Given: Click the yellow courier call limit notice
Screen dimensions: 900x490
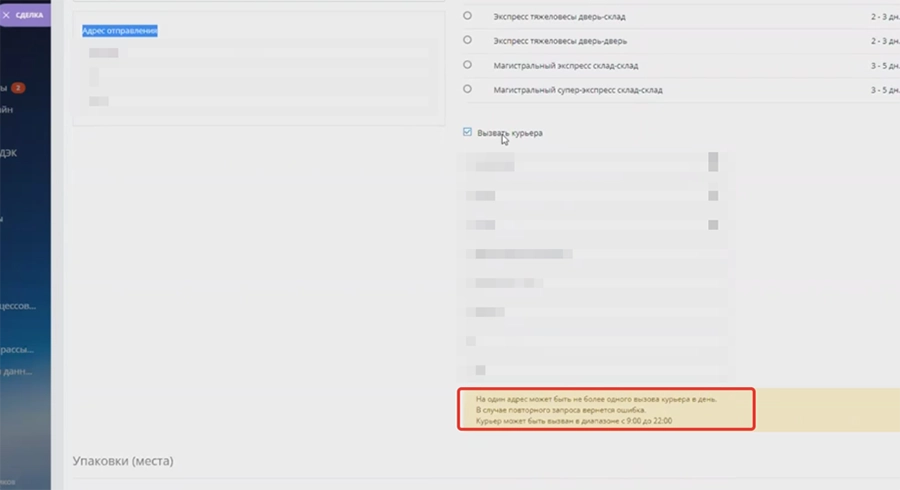Looking at the screenshot, I should pyautogui.click(x=605, y=410).
